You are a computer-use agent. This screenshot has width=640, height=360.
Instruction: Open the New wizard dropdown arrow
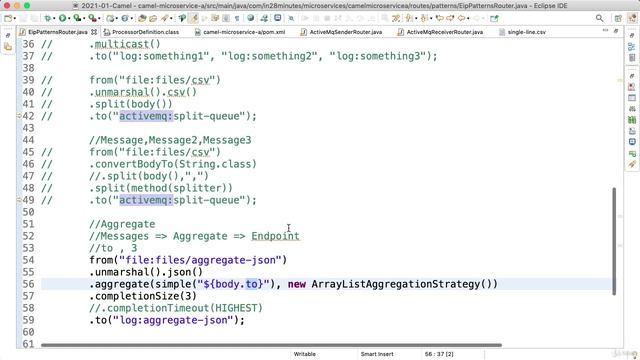15,18
